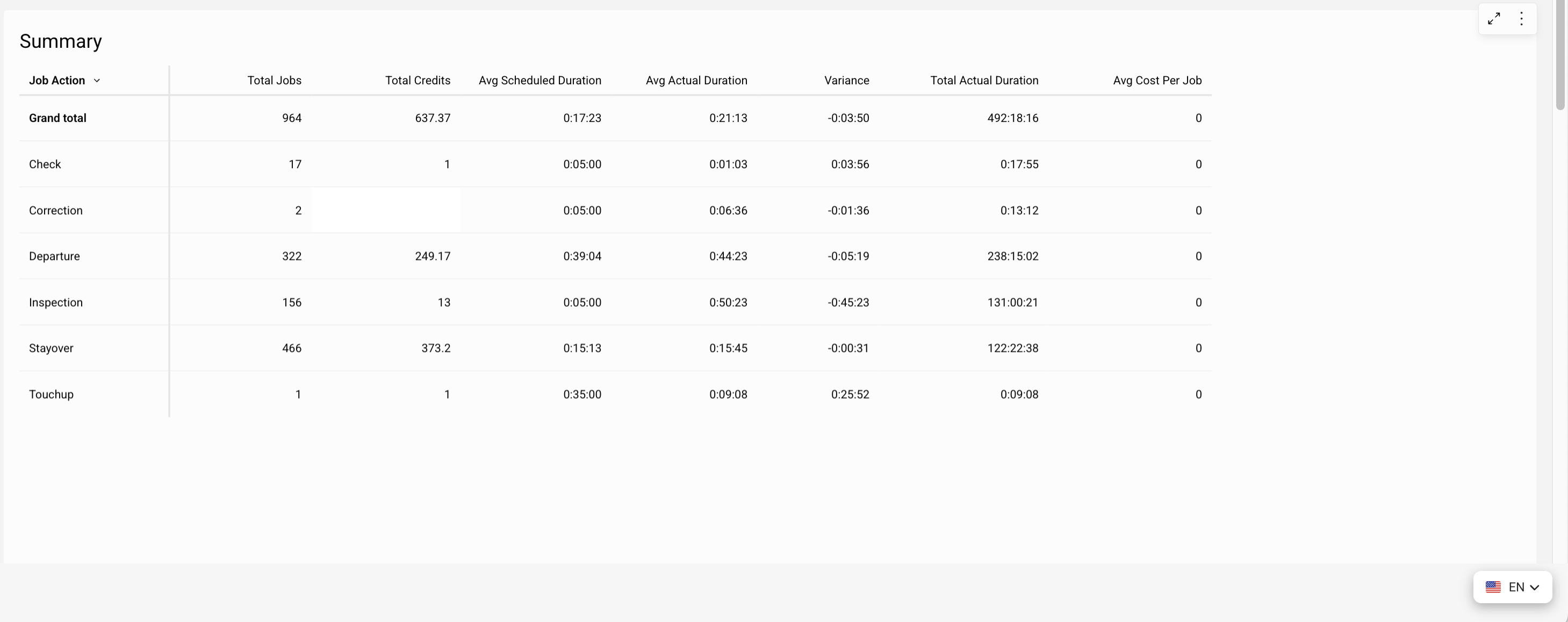
Task: Click Inspection credits value 13
Action: (x=444, y=302)
